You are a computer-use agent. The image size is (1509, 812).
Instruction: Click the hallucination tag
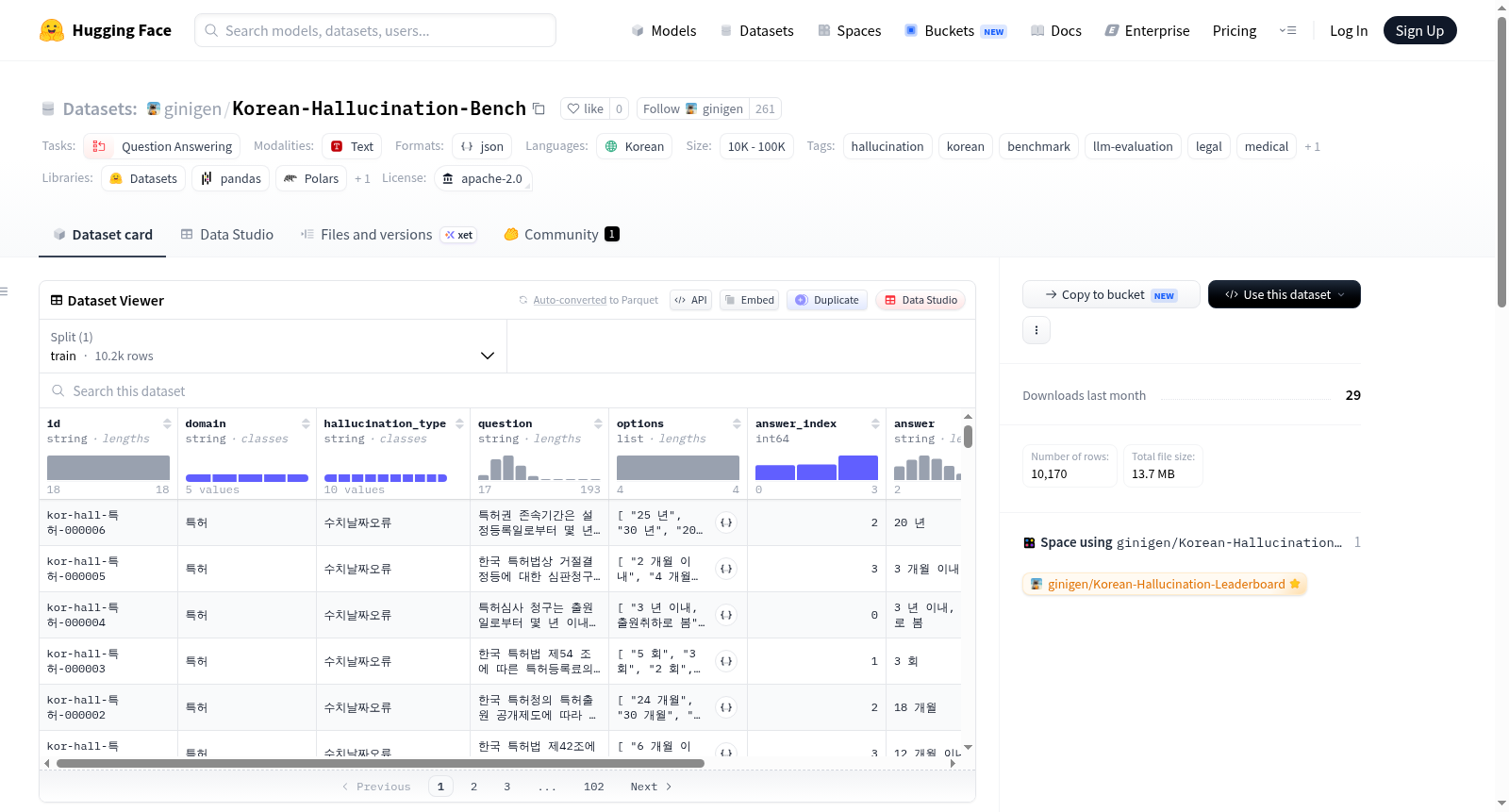[887, 146]
